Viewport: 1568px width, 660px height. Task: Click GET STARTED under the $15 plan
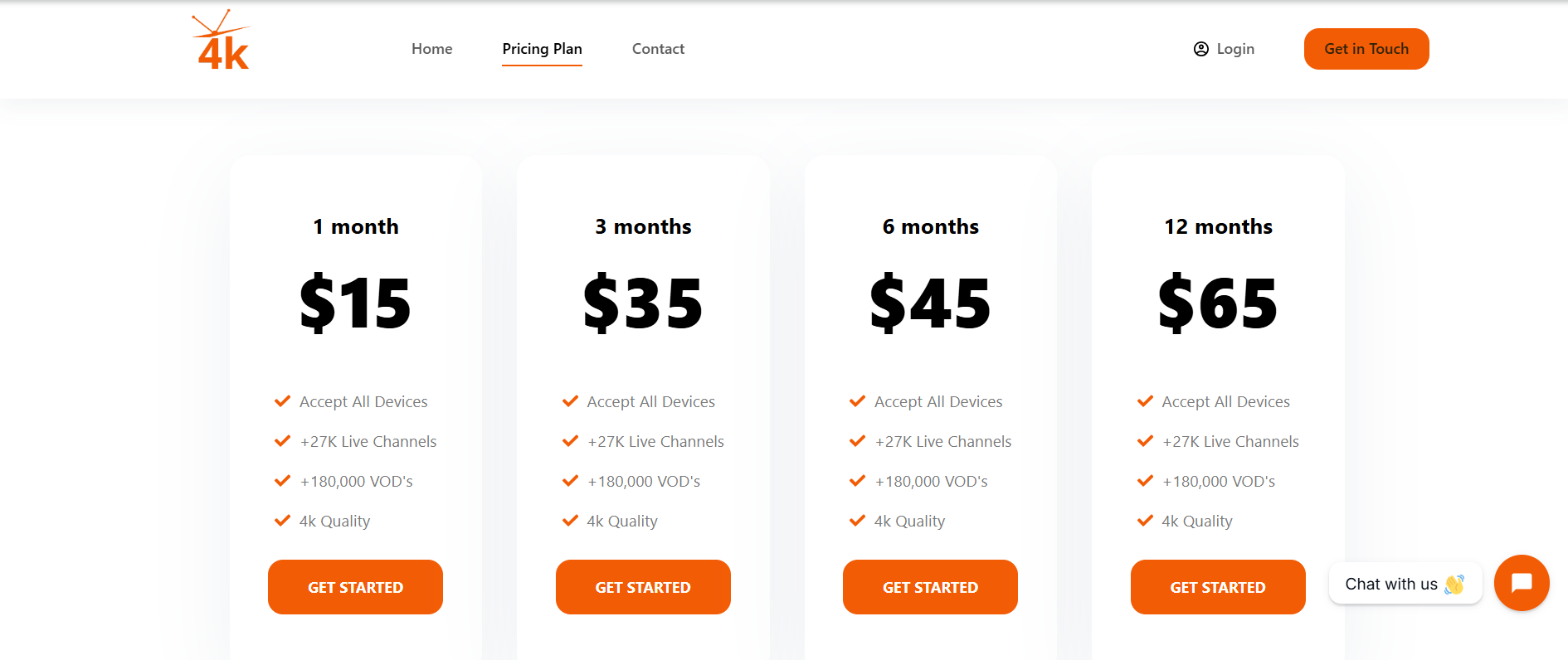tap(355, 587)
